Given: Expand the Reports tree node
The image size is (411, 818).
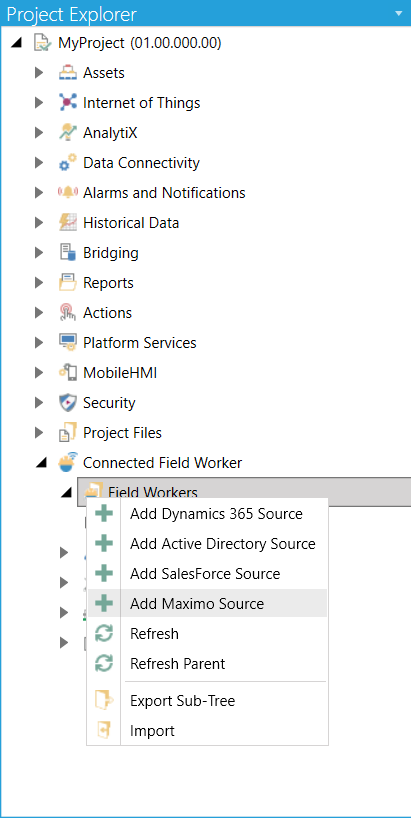Looking at the screenshot, I should [39, 283].
